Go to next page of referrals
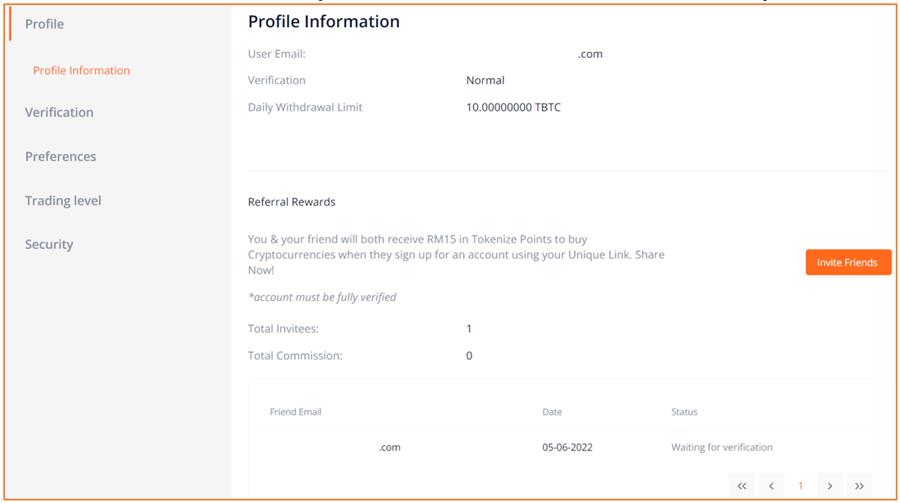This screenshot has width=900, height=503. (x=830, y=486)
